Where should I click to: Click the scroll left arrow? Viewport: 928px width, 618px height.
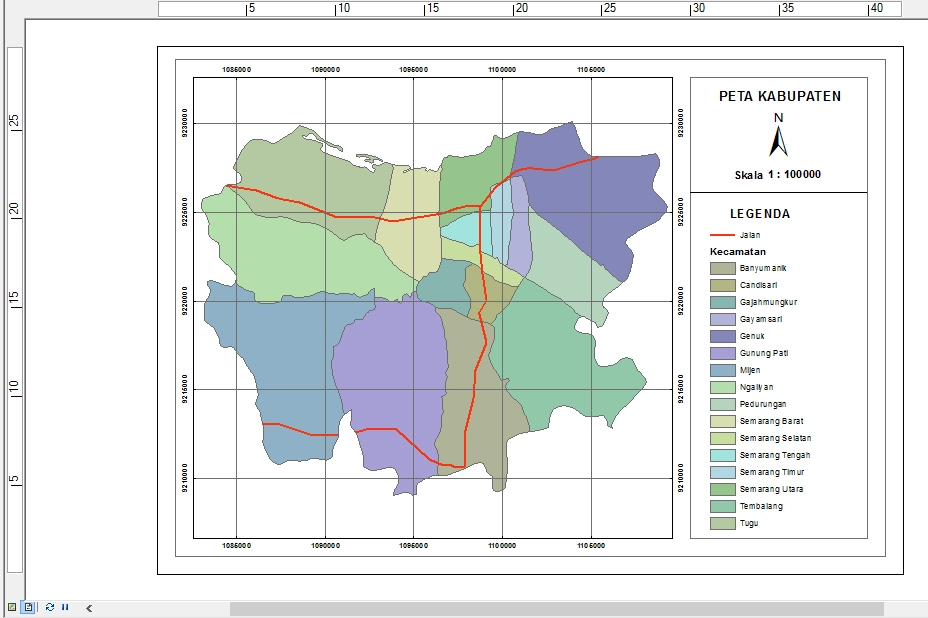click(x=89, y=608)
